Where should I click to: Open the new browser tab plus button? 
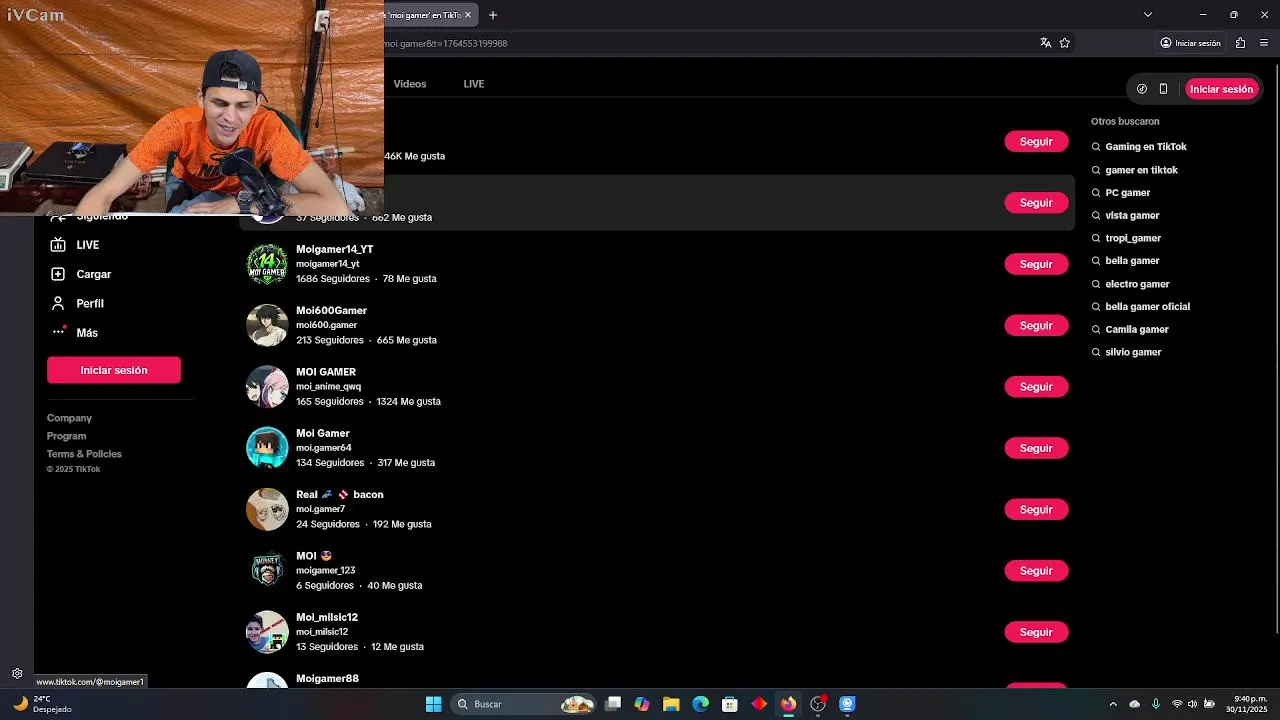(x=493, y=15)
